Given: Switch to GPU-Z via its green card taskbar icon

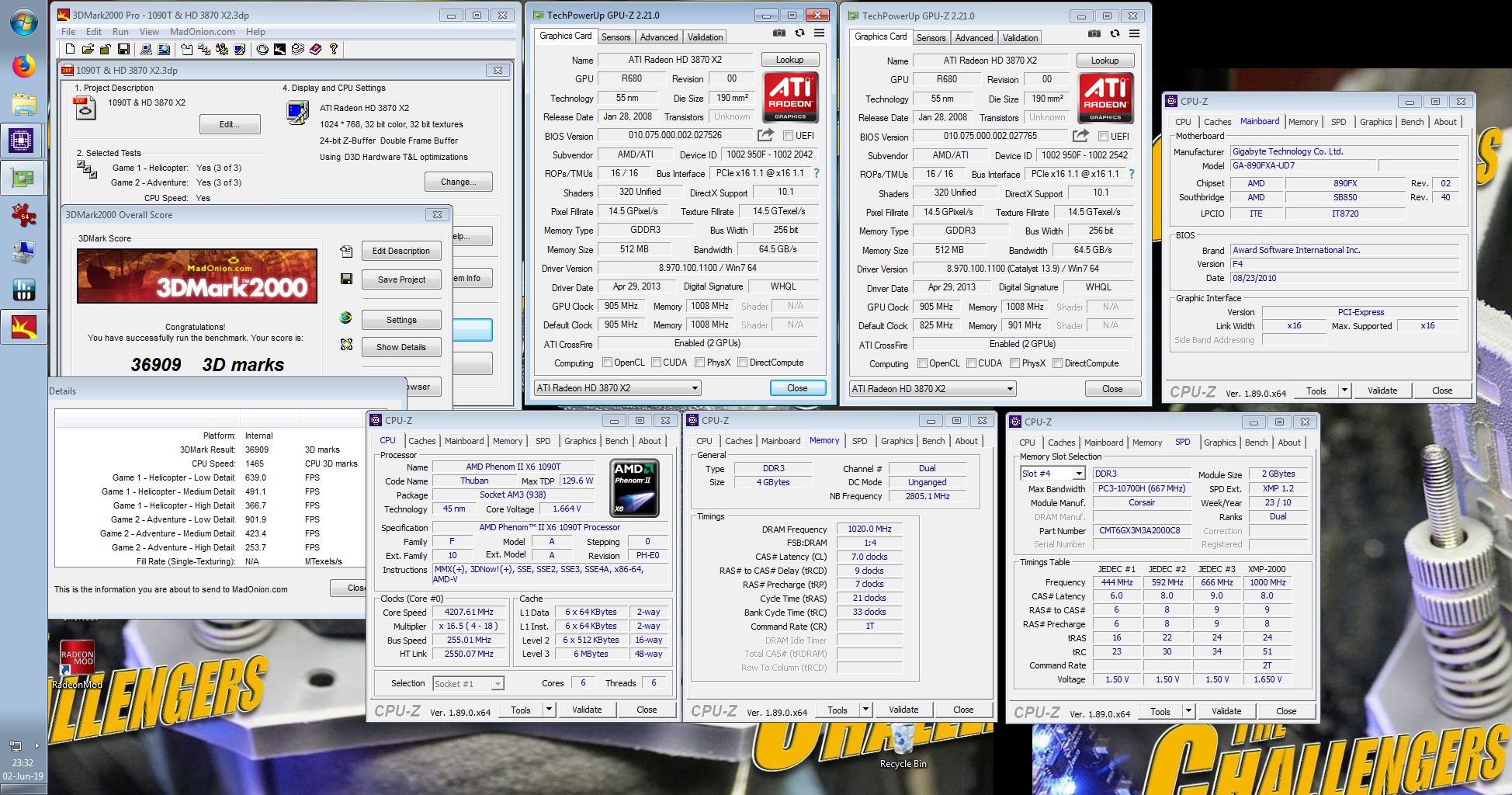Looking at the screenshot, I should 23,178.
